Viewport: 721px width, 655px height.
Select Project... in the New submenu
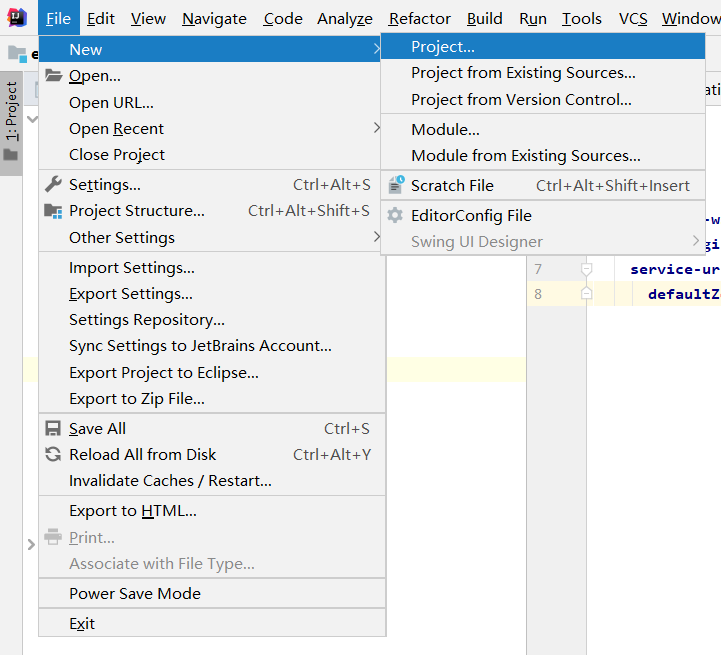click(x=543, y=46)
